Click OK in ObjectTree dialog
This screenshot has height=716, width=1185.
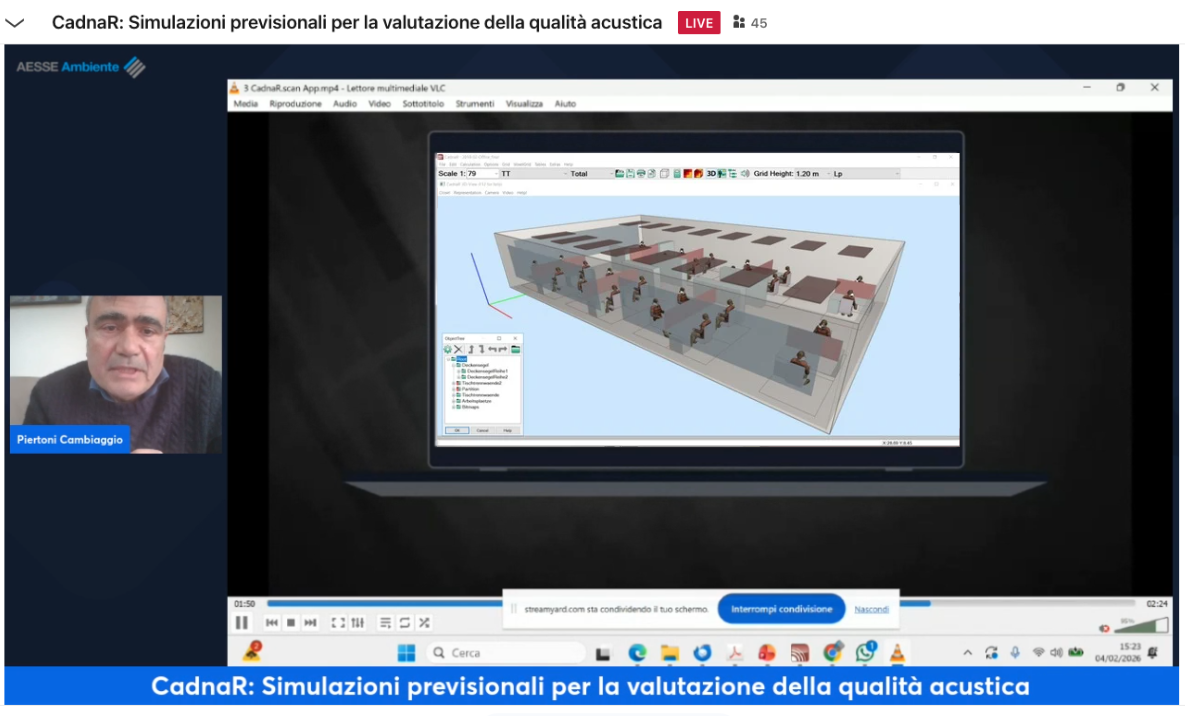[457, 430]
